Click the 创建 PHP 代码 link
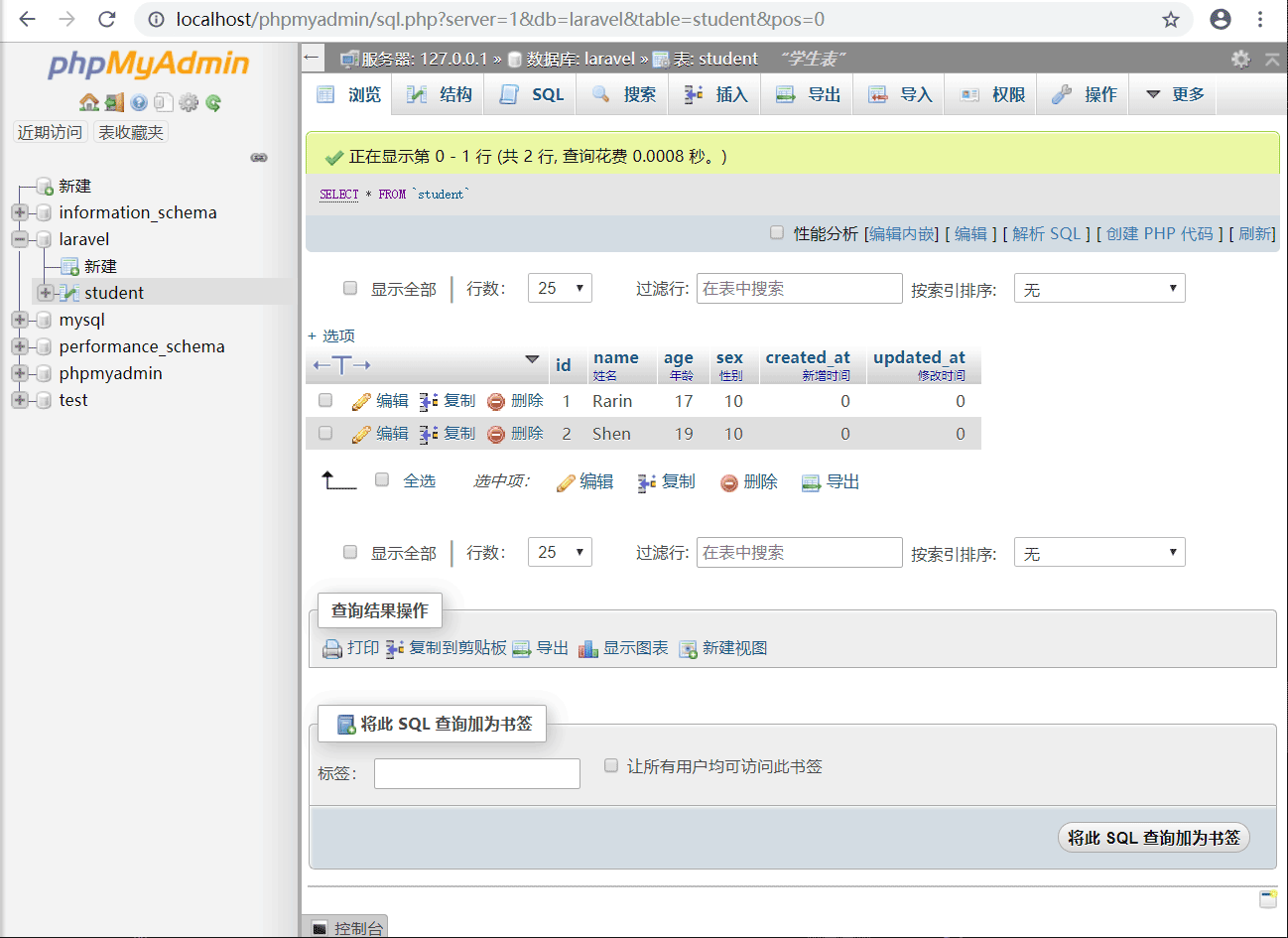1288x938 pixels. tap(1159, 234)
